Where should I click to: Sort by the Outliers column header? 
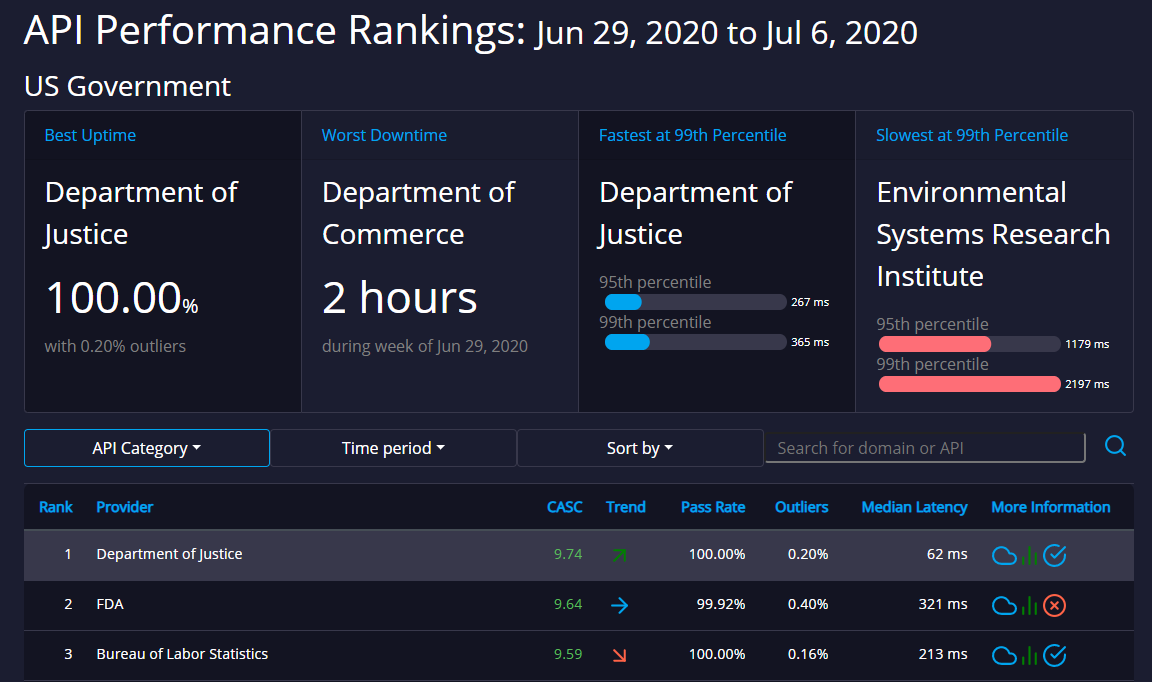[802, 507]
